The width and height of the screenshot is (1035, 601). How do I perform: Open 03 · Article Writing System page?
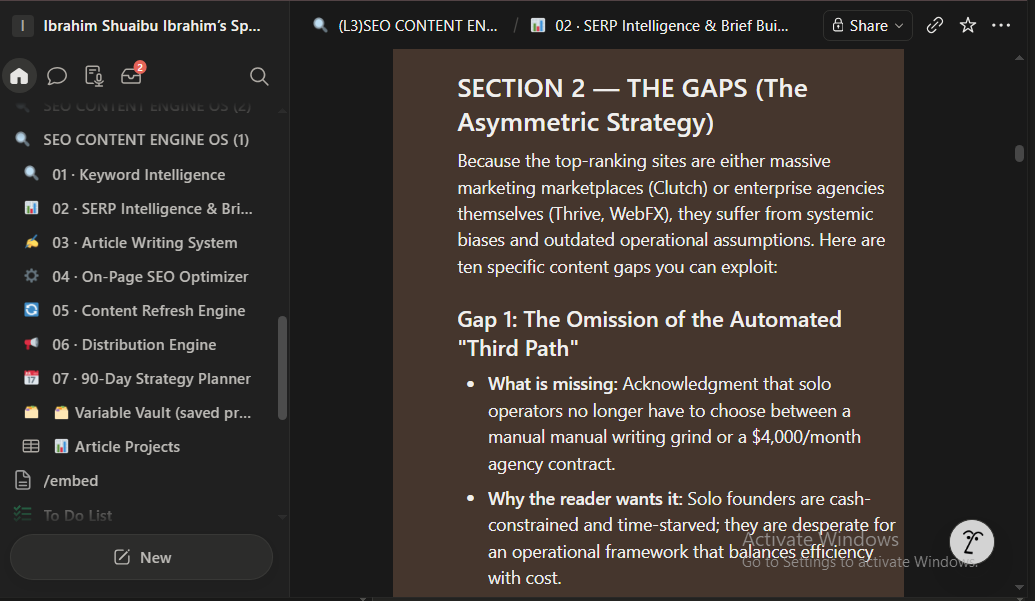coord(145,243)
